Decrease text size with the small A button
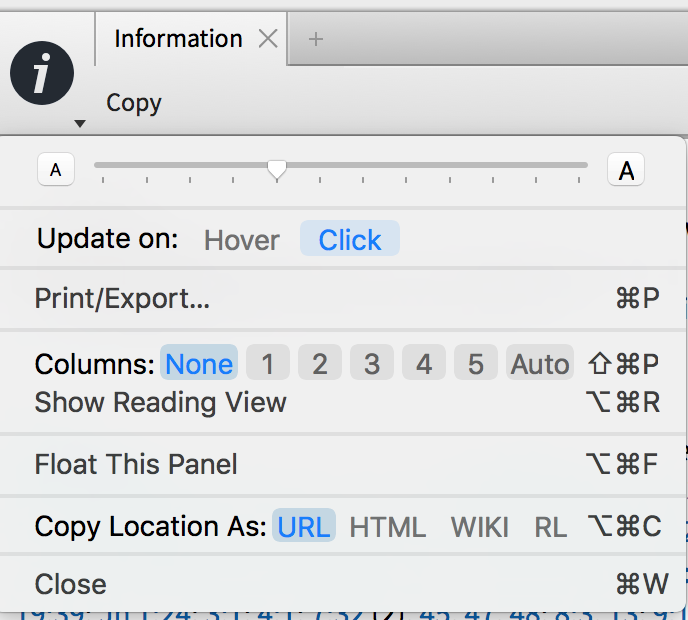Screen dimensions: 688x620 point(56,169)
